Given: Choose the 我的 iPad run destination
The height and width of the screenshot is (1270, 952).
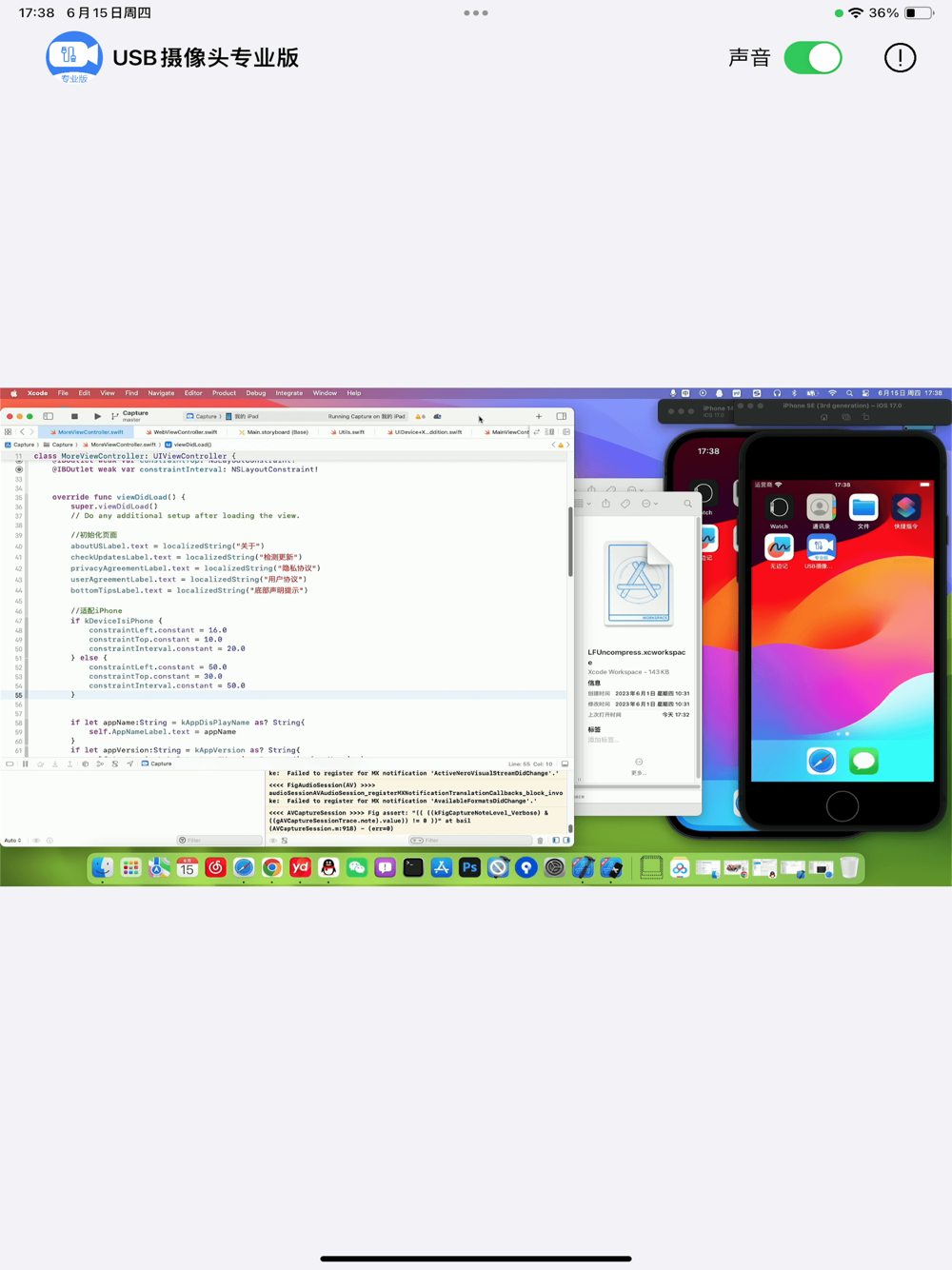Looking at the screenshot, I should [244, 416].
